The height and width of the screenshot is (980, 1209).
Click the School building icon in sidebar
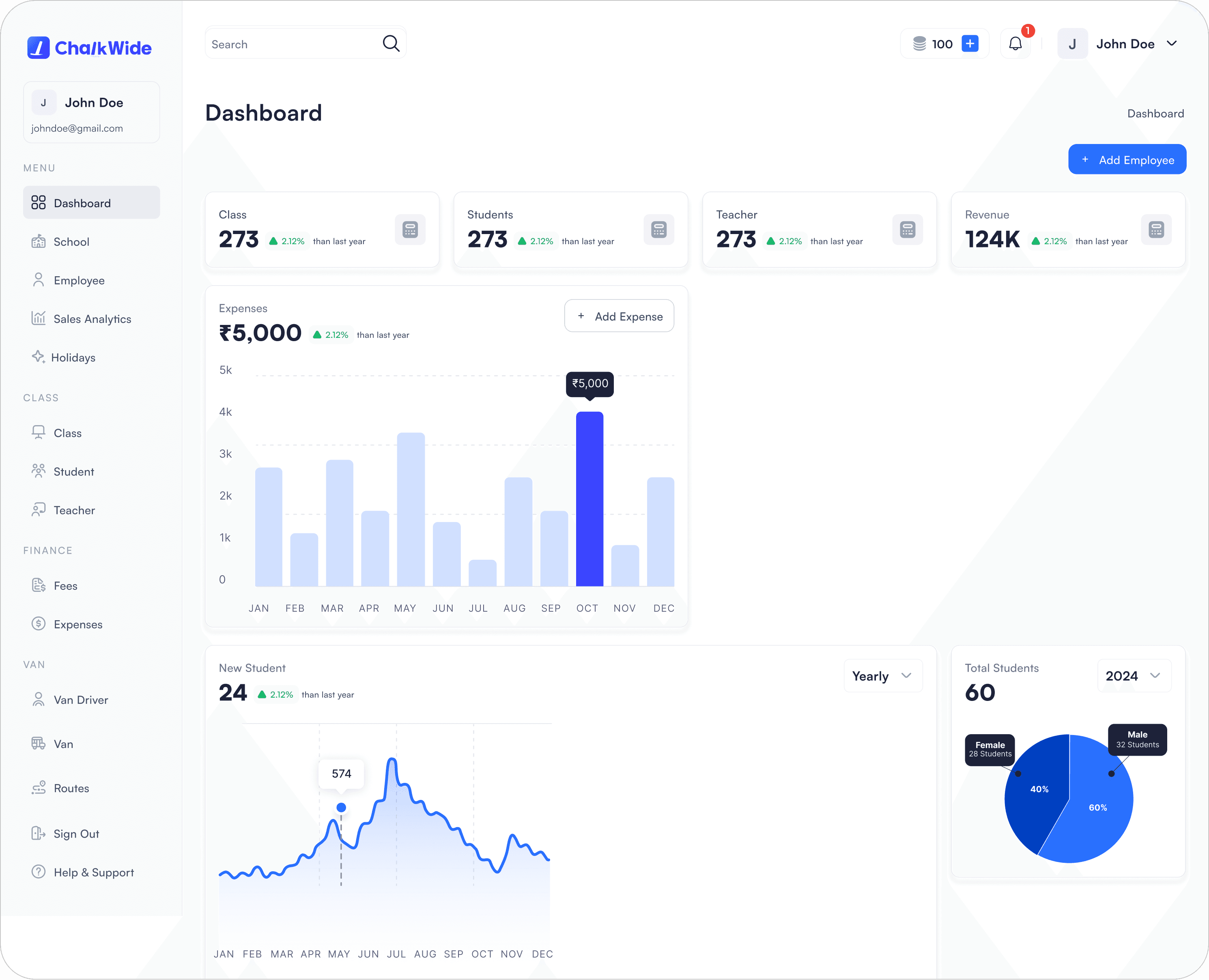tap(39, 242)
